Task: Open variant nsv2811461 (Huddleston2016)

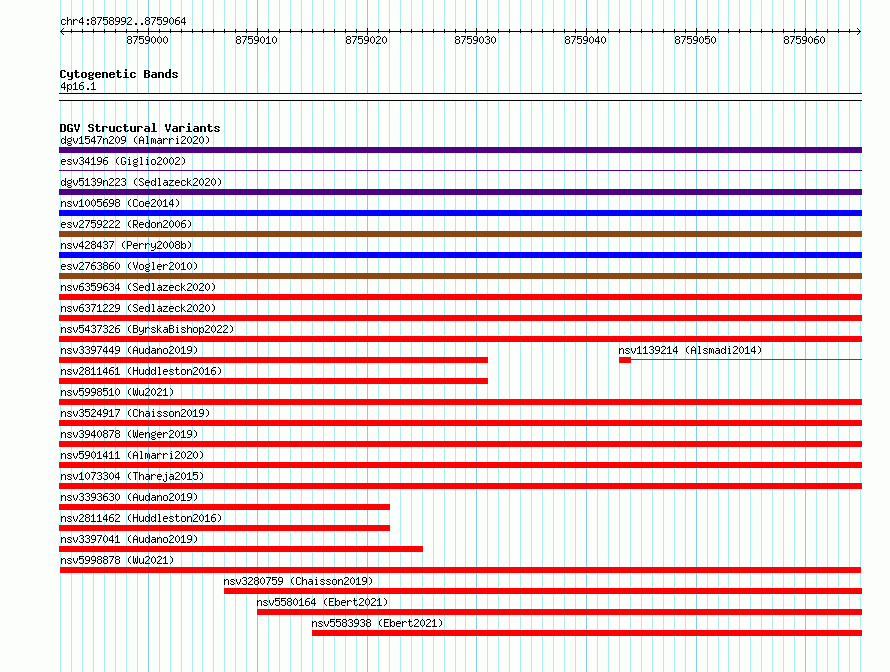Action: coord(141,371)
